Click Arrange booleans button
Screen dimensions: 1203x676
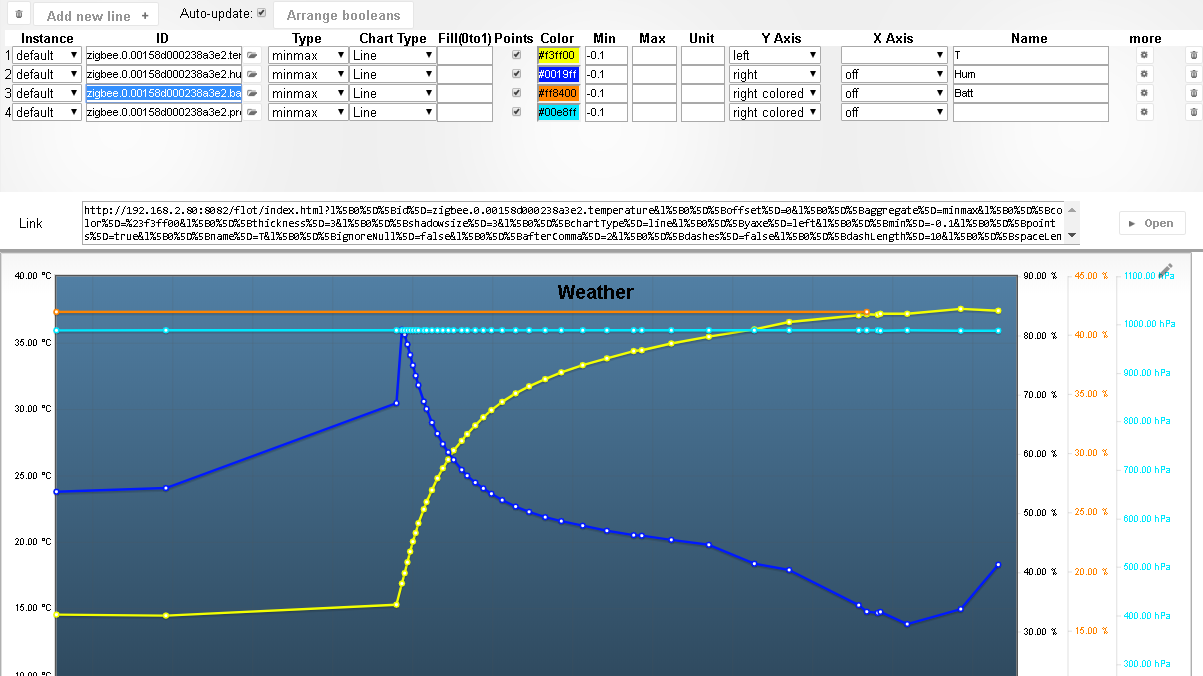pyautogui.click(x=344, y=16)
